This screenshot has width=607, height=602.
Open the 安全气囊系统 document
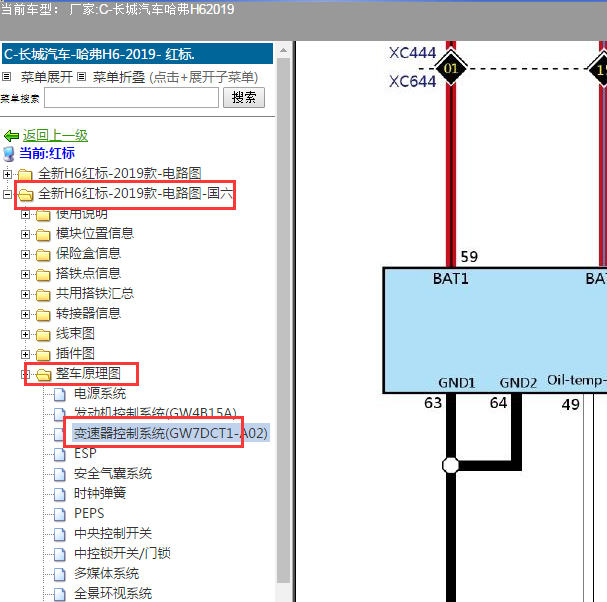113,473
